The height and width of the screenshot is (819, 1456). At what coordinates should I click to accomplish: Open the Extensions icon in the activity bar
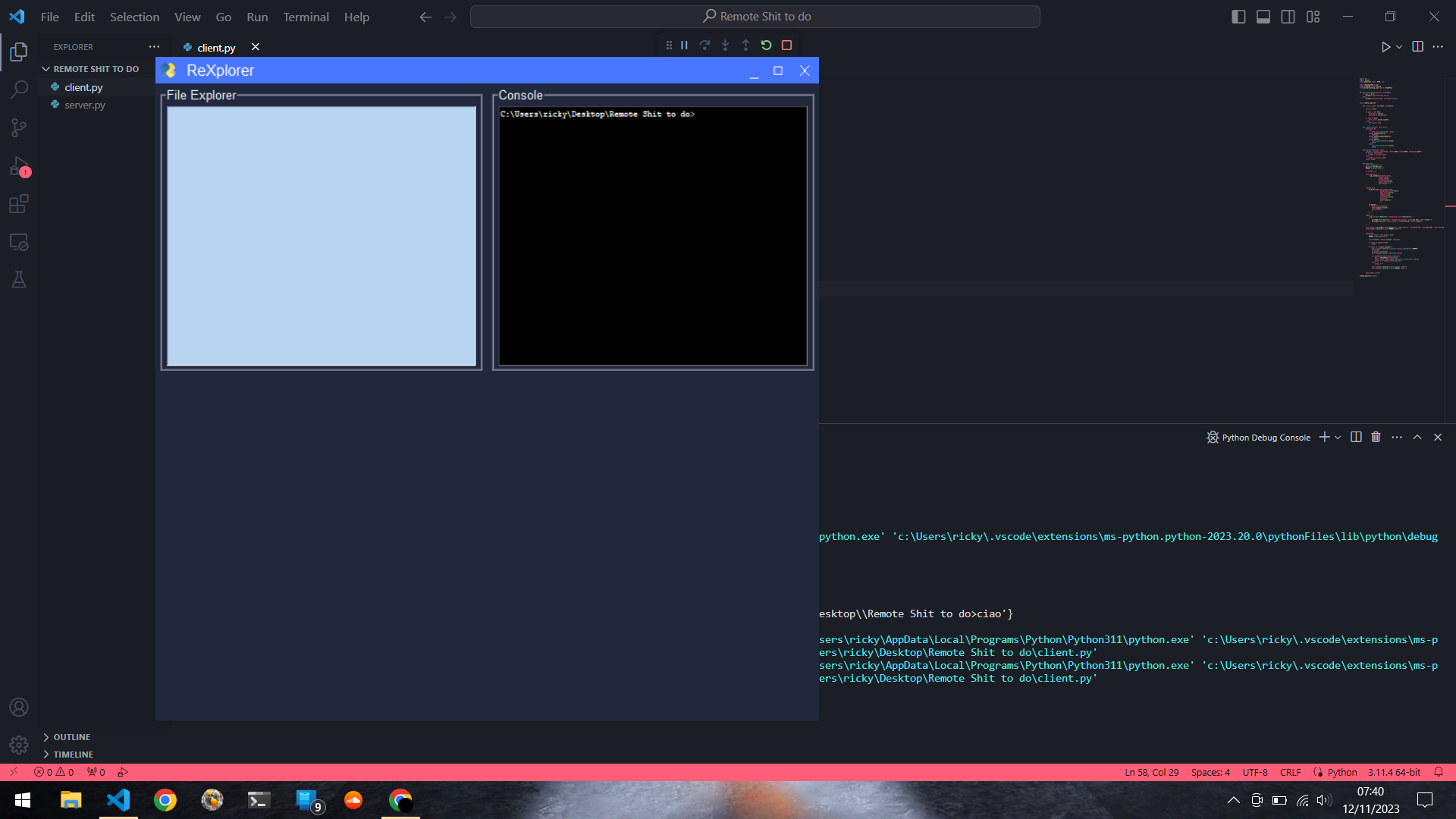click(x=18, y=203)
